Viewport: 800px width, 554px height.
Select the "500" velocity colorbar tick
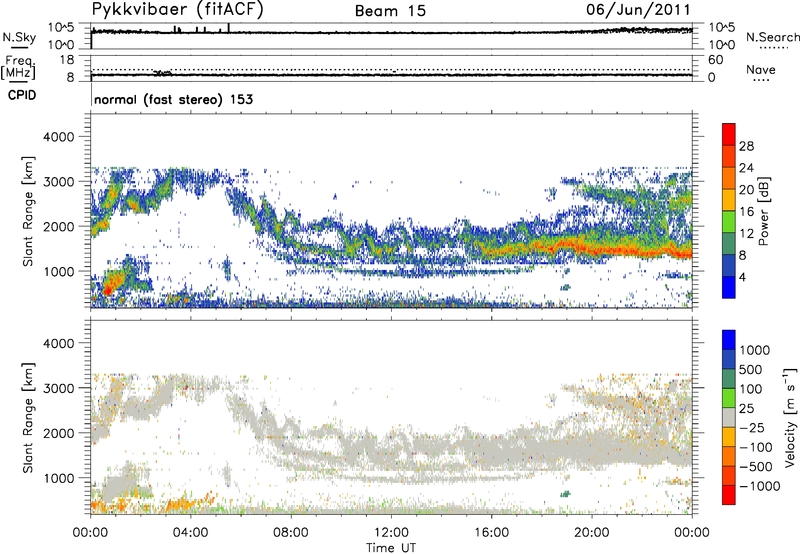[751, 369]
